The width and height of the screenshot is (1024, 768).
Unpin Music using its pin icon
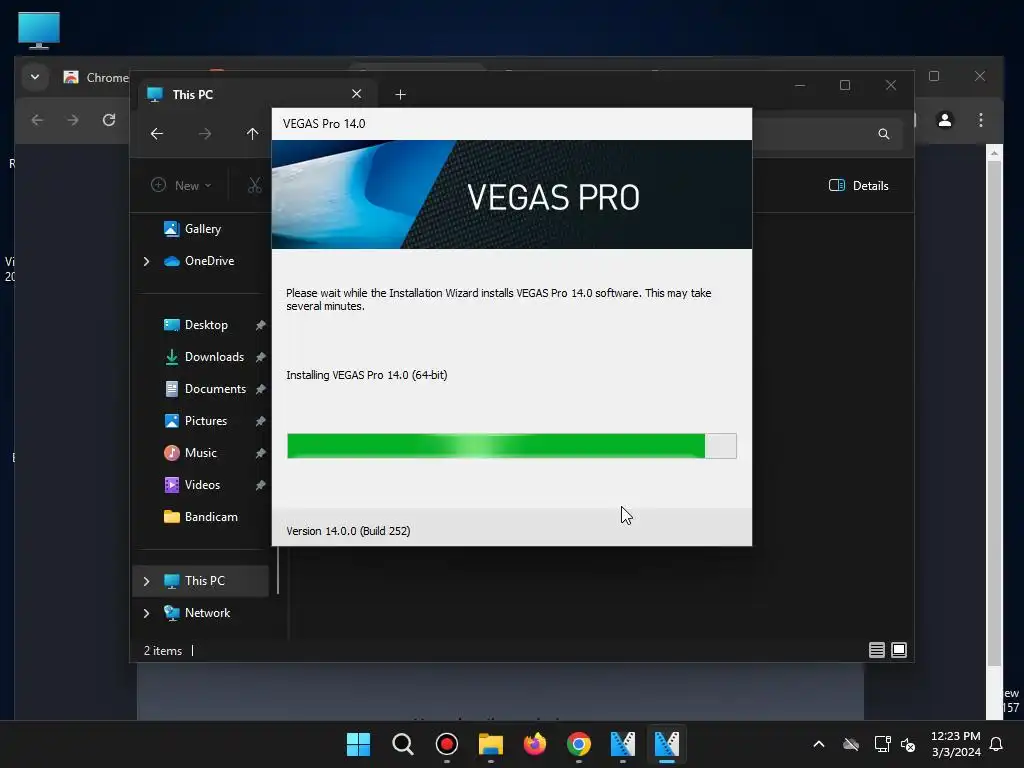click(x=261, y=453)
